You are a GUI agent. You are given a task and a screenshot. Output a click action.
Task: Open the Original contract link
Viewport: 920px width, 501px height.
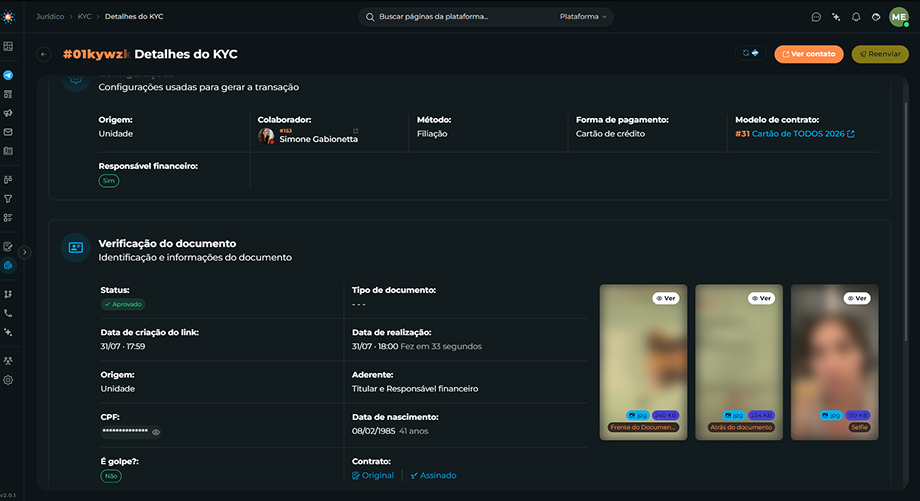point(373,475)
